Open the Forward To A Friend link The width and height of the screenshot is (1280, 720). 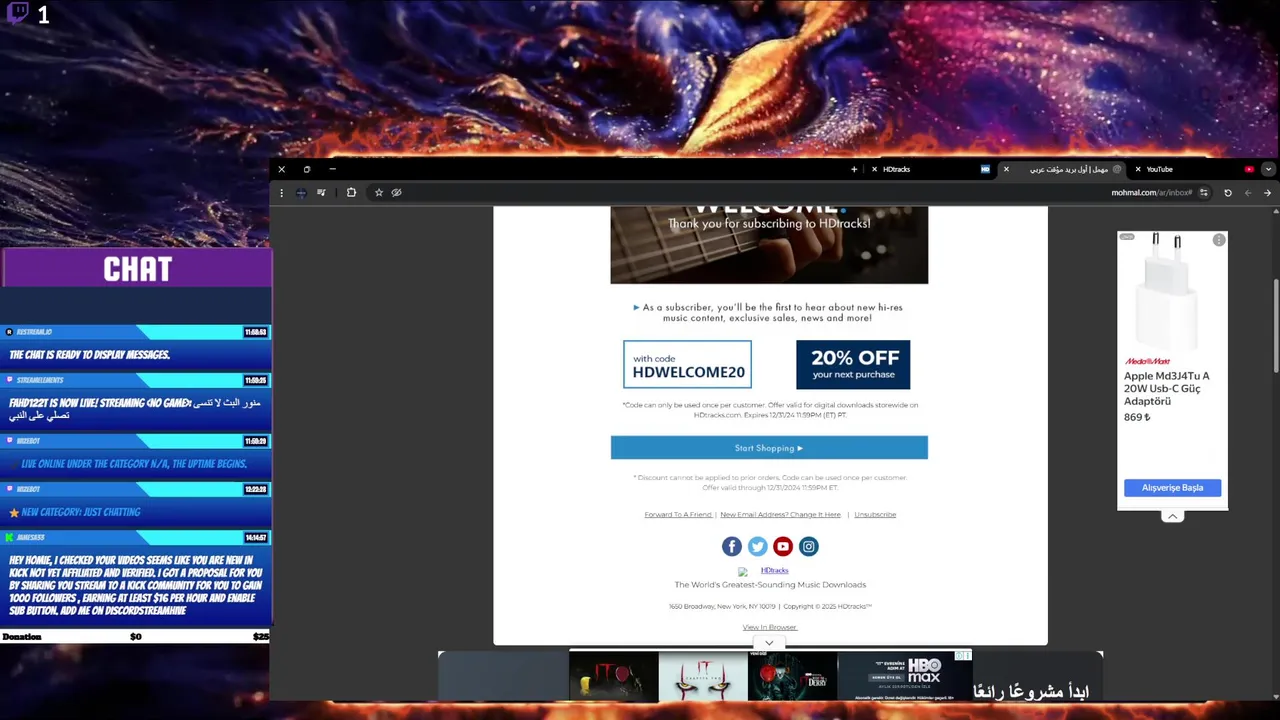pos(678,515)
